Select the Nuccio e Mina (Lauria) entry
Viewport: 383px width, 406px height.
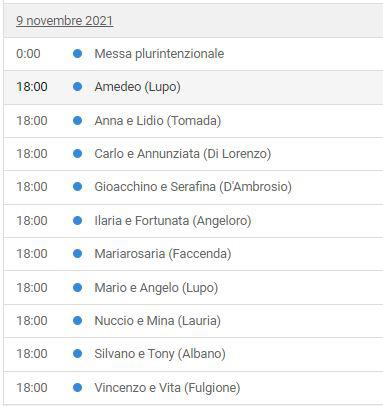point(157,321)
